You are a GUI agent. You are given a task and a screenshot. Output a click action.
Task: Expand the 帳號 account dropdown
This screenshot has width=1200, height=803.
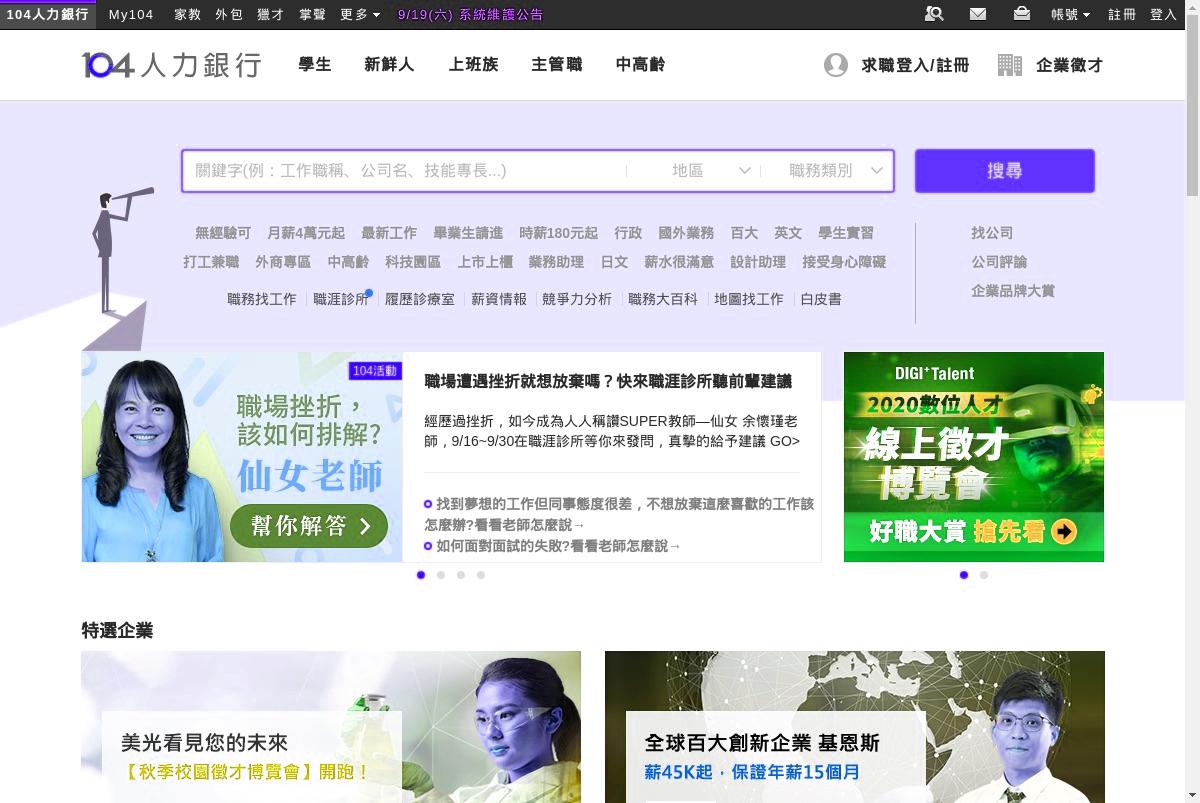point(1070,14)
